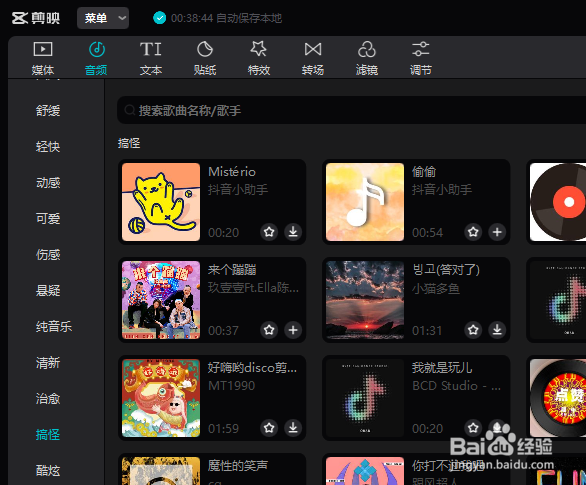Download the 好嗨哟disco track
This screenshot has width=586, height=485.
pyautogui.click(x=293, y=428)
